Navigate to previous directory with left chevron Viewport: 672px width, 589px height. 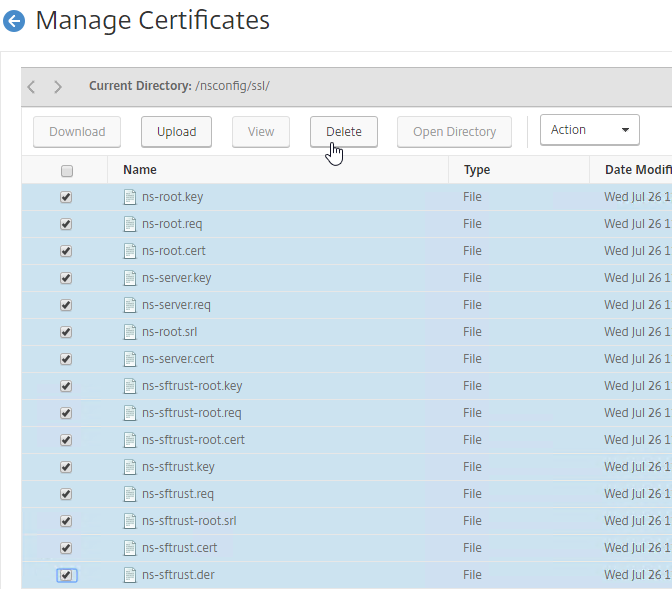click(31, 87)
